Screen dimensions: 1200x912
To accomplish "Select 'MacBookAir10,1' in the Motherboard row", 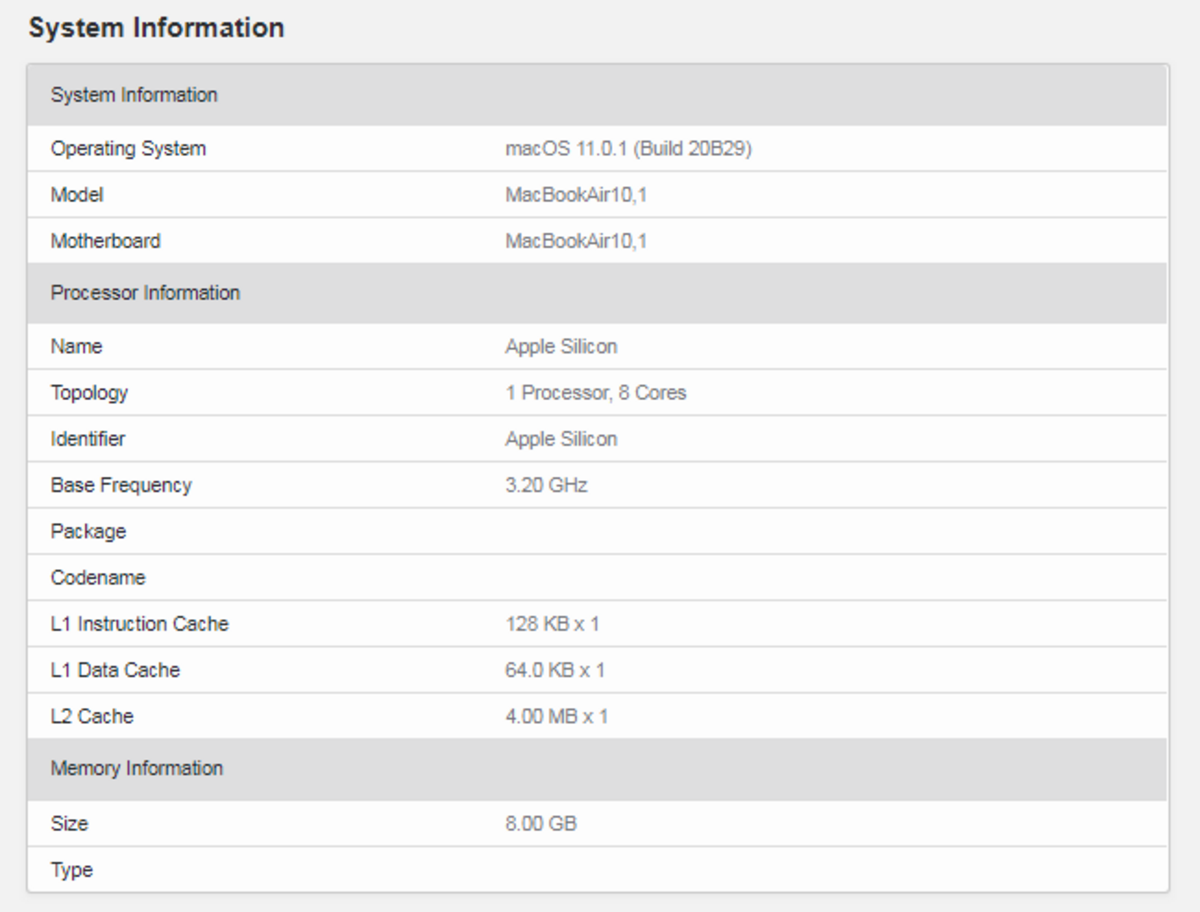I will pos(576,241).
